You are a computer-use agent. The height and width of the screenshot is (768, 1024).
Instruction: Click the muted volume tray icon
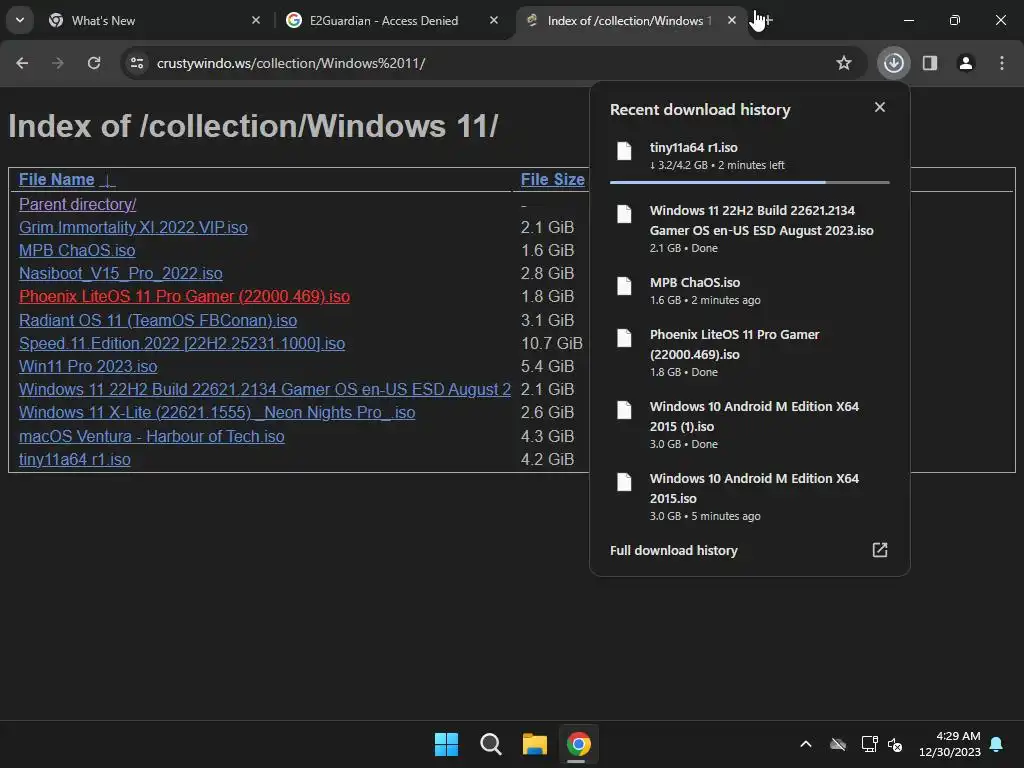[895, 744]
